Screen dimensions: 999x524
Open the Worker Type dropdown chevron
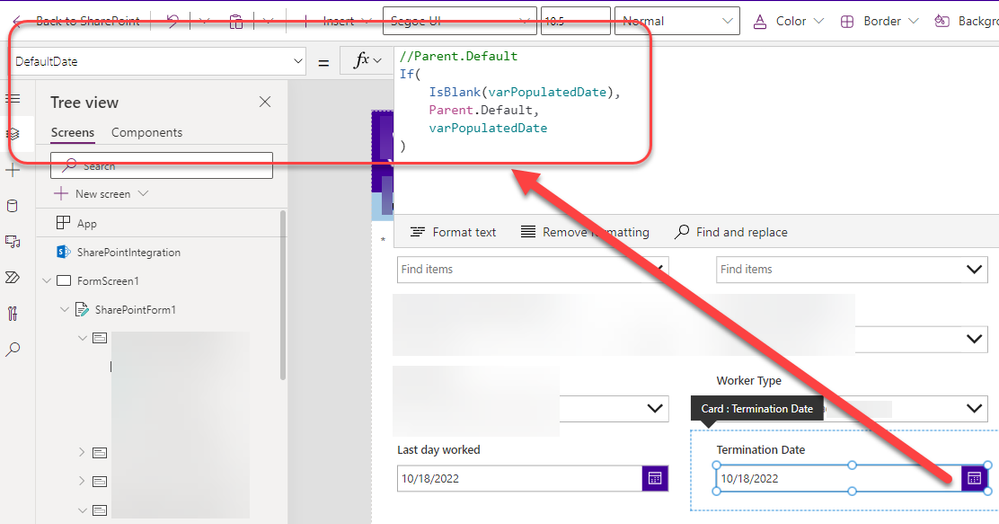974,409
